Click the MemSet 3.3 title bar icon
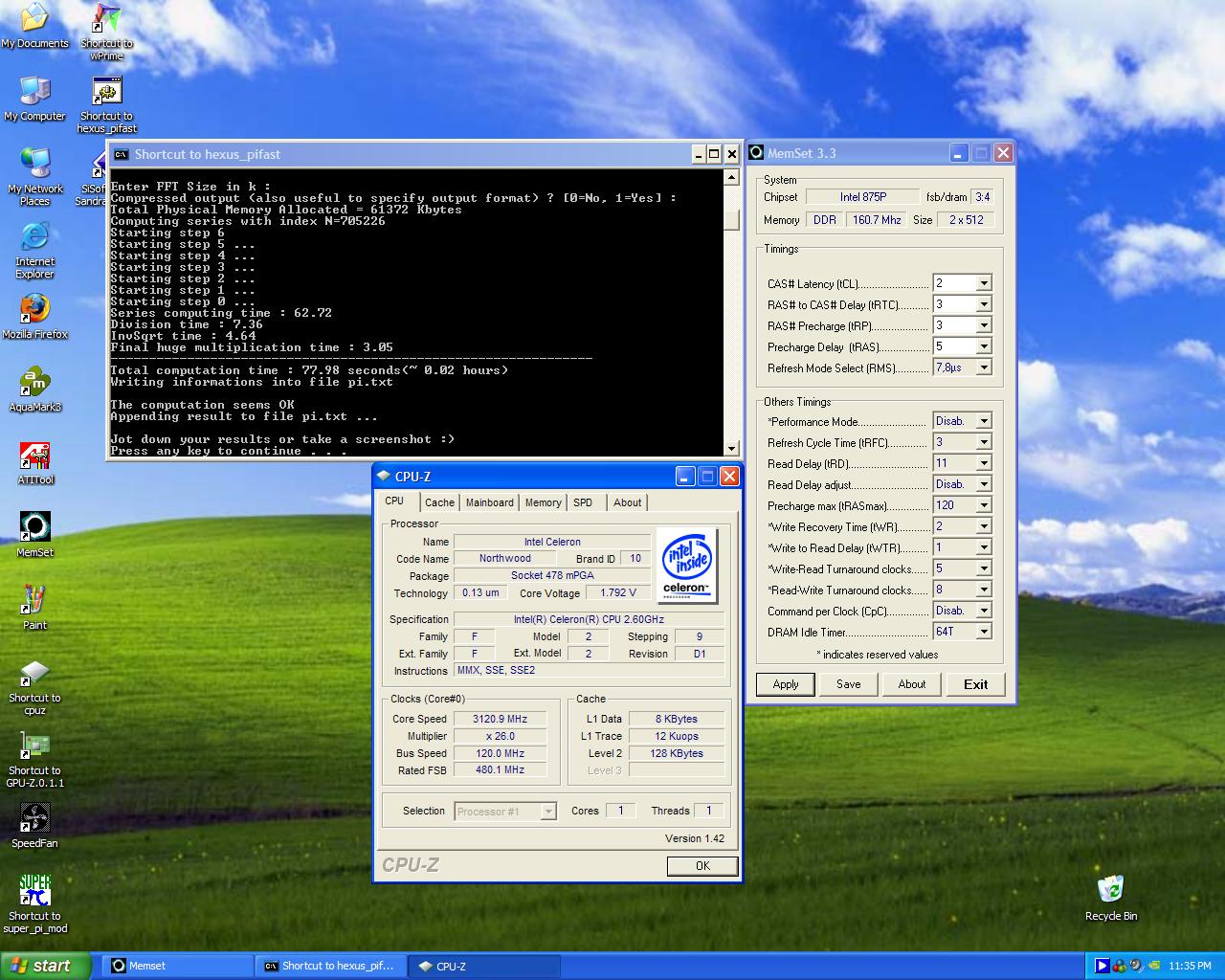The height and width of the screenshot is (980, 1225). (756, 153)
